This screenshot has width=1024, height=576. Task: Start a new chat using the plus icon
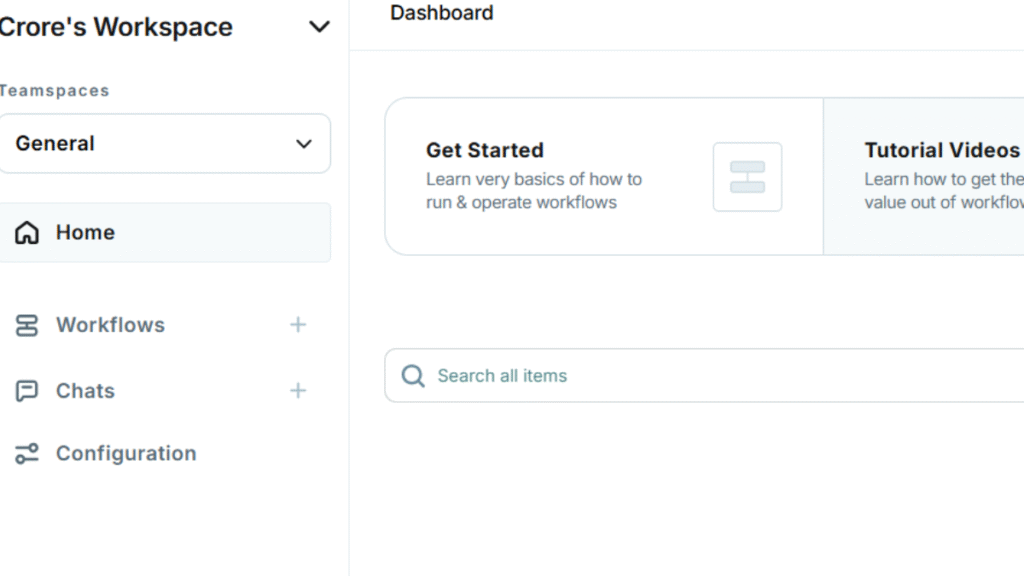[x=298, y=390]
